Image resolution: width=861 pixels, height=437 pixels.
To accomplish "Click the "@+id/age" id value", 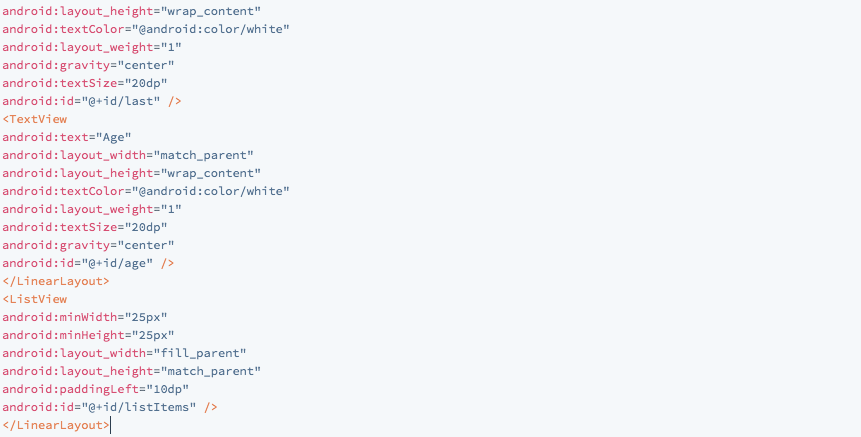I will click(118, 264).
